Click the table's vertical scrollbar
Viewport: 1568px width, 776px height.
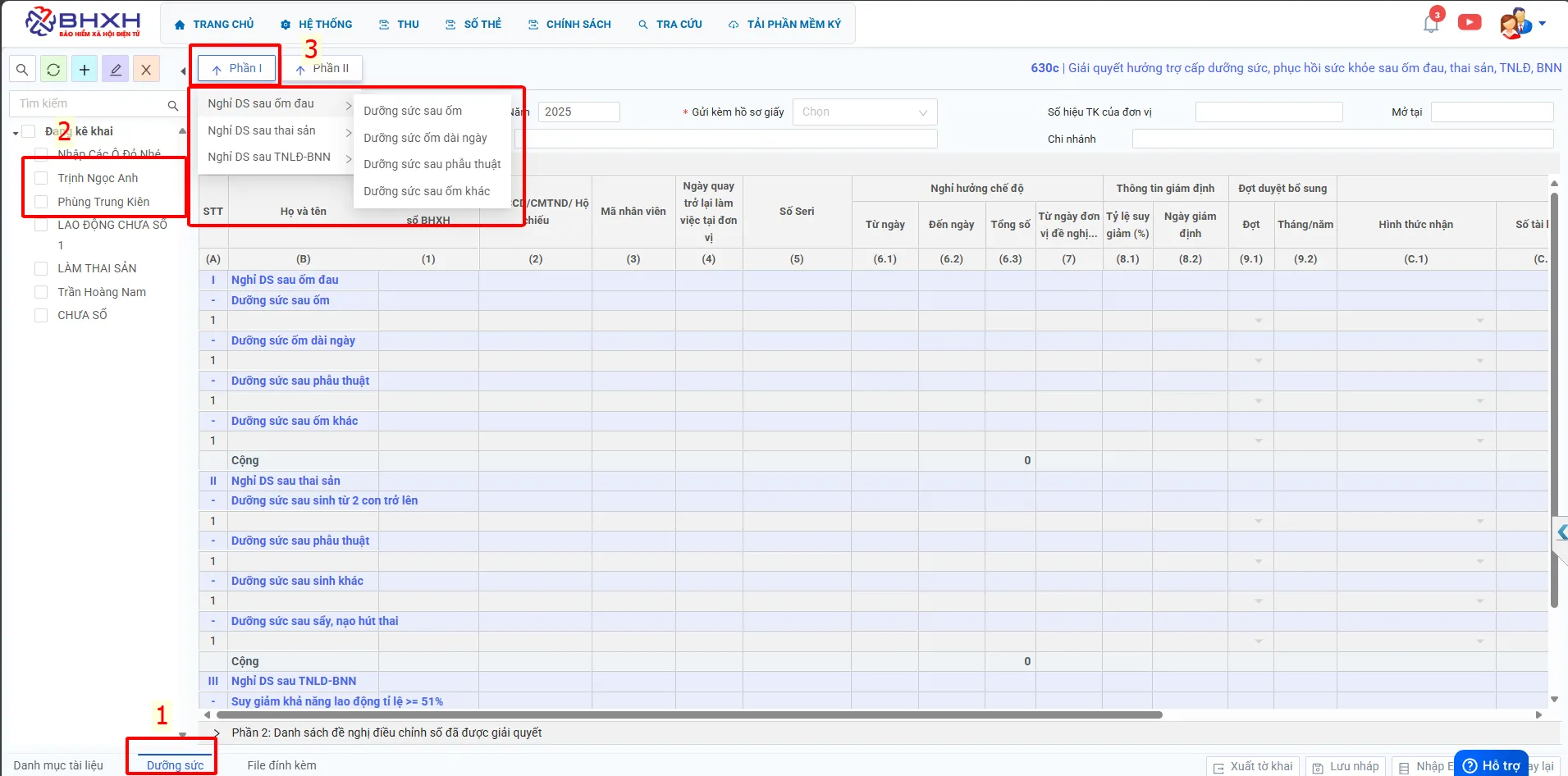pos(1554,400)
